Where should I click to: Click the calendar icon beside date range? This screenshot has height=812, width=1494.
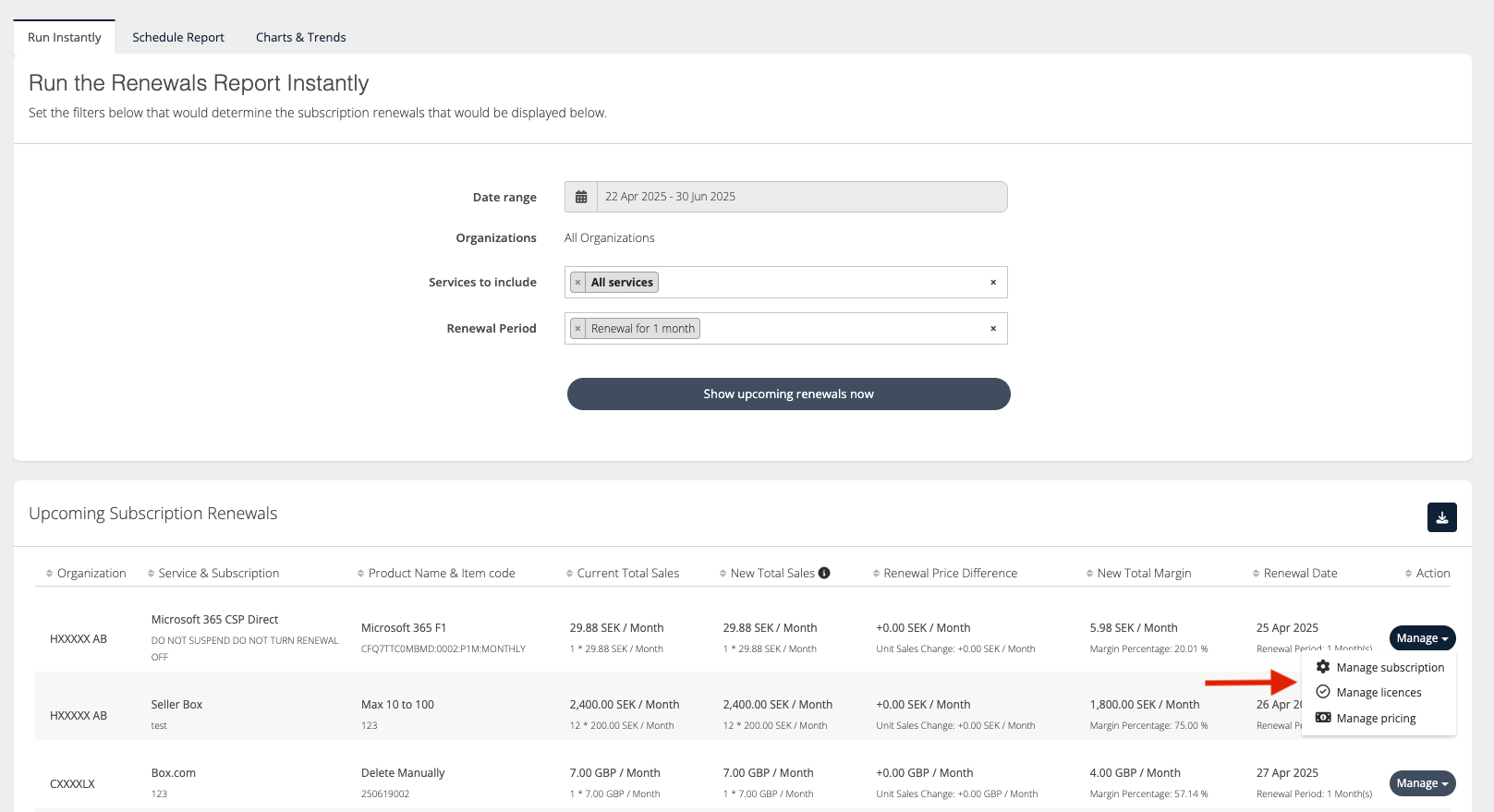[x=581, y=197]
